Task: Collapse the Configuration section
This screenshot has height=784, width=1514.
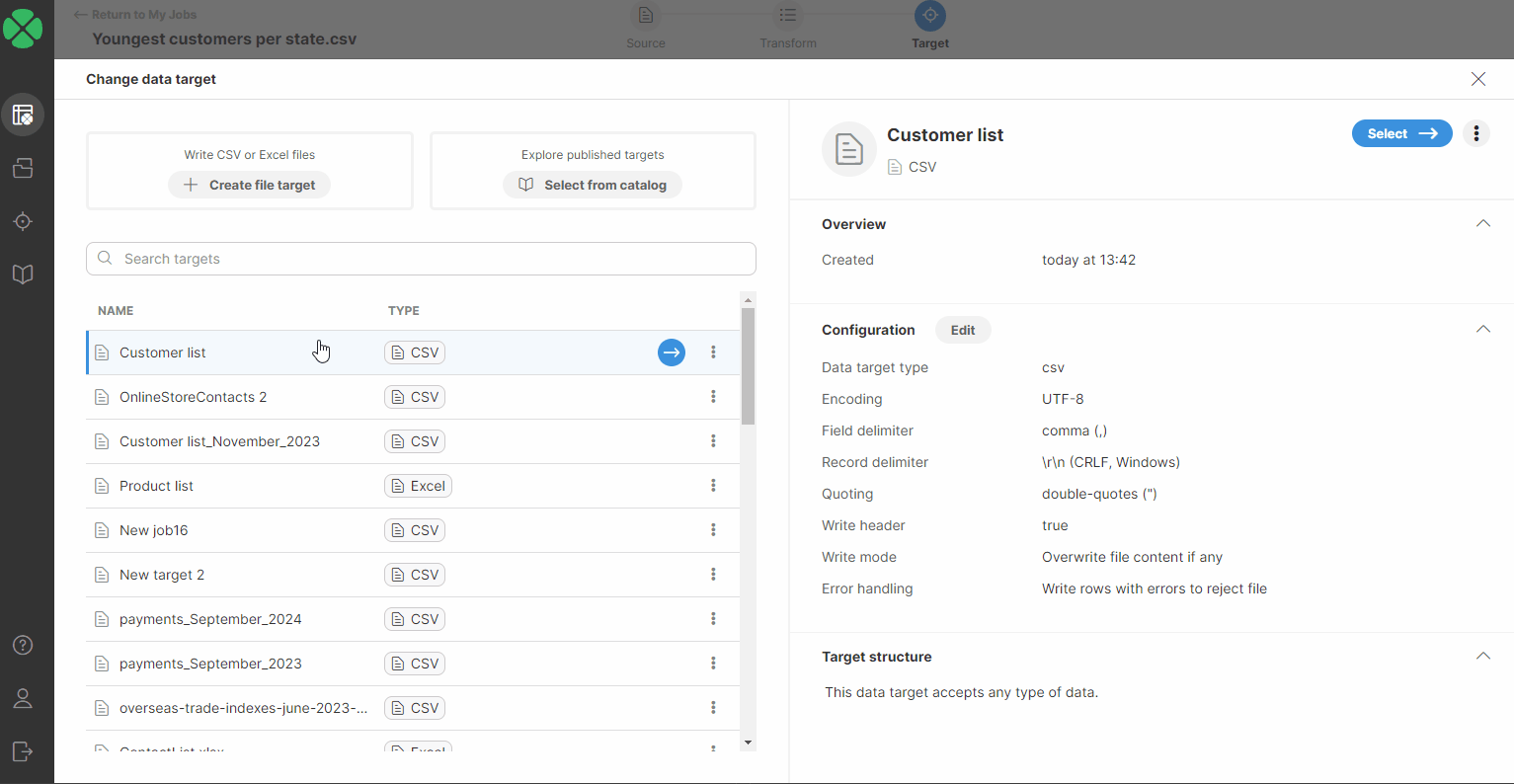Action: 1482,330
